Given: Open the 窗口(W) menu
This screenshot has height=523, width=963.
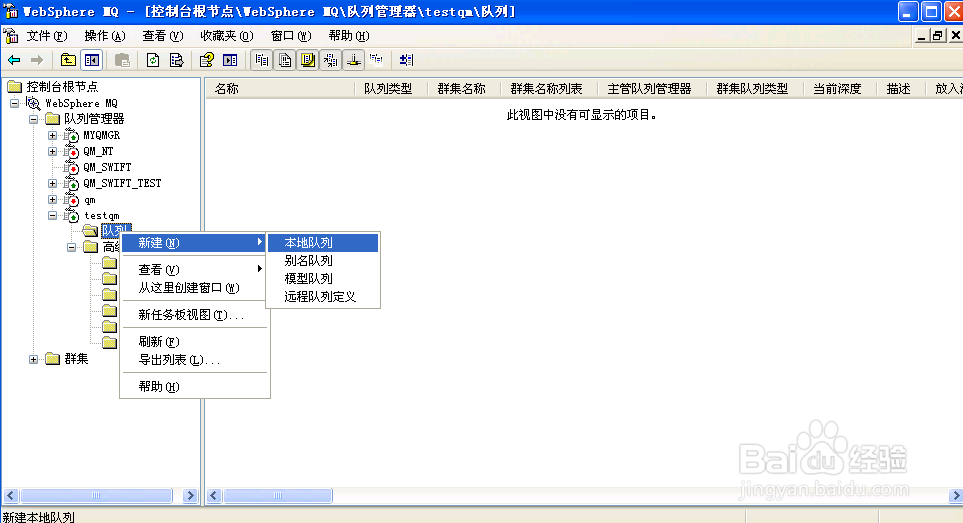Looking at the screenshot, I should pos(291,36).
